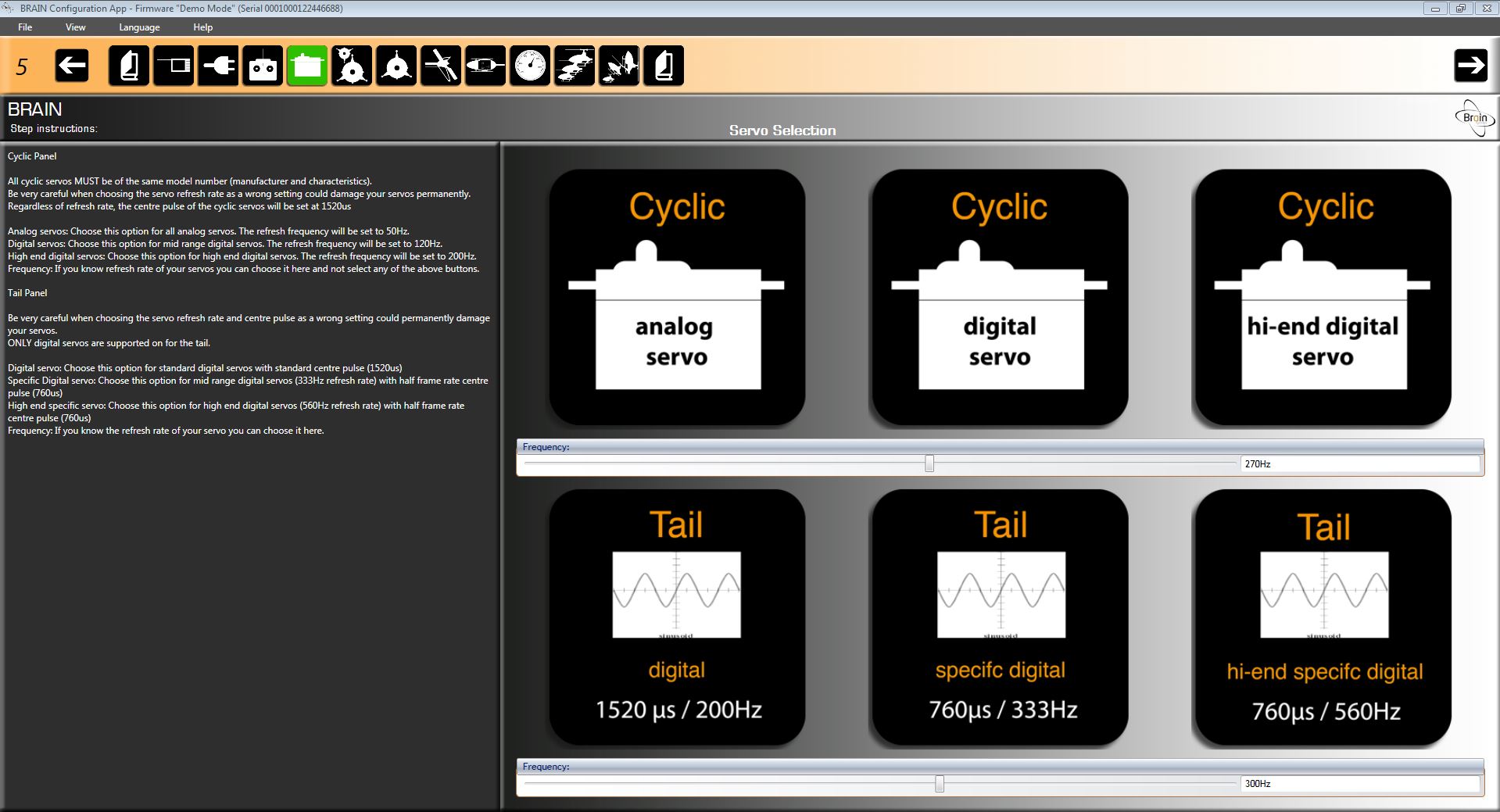Pick Tail specific digital 760µs / 333Hz
The image size is (1500, 812).
[x=1000, y=617]
